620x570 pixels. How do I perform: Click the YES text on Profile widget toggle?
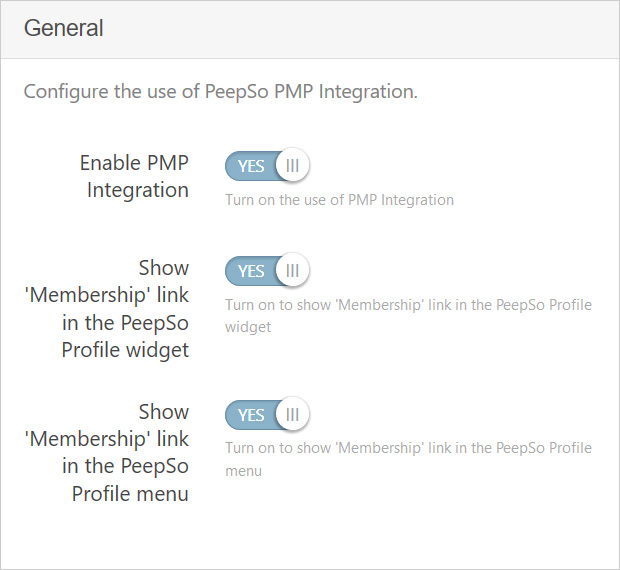(x=251, y=272)
